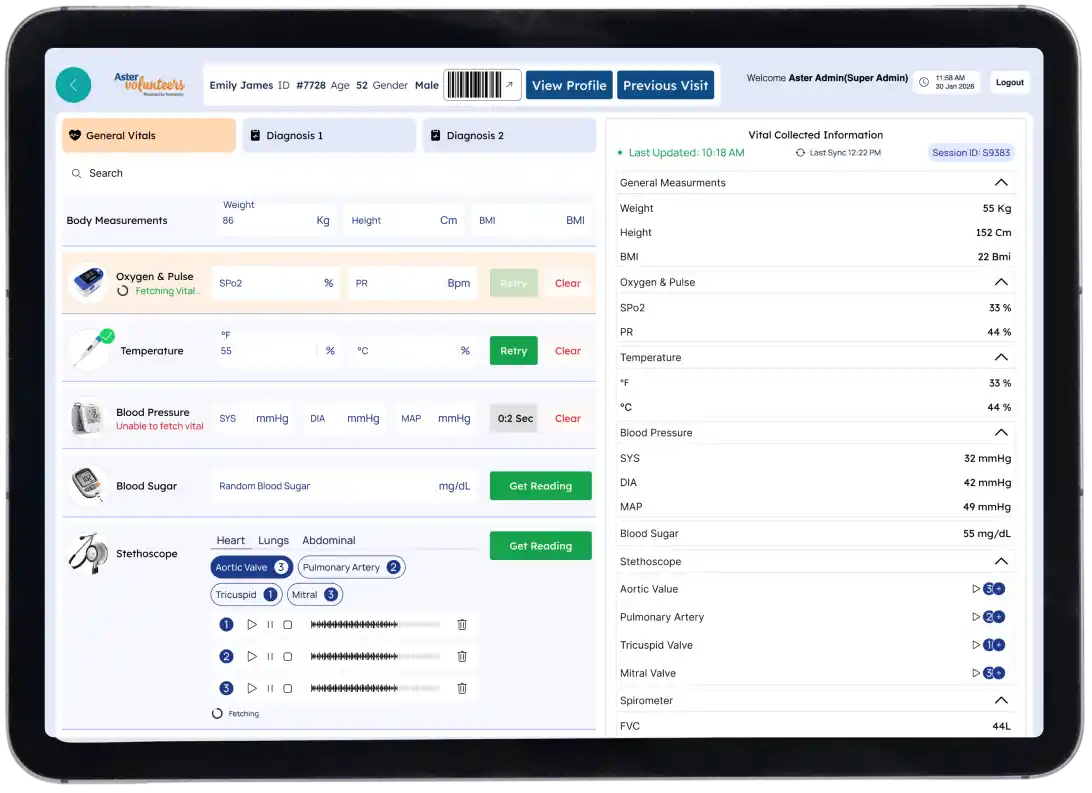Collapse the General Measurments section

(1001, 182)
